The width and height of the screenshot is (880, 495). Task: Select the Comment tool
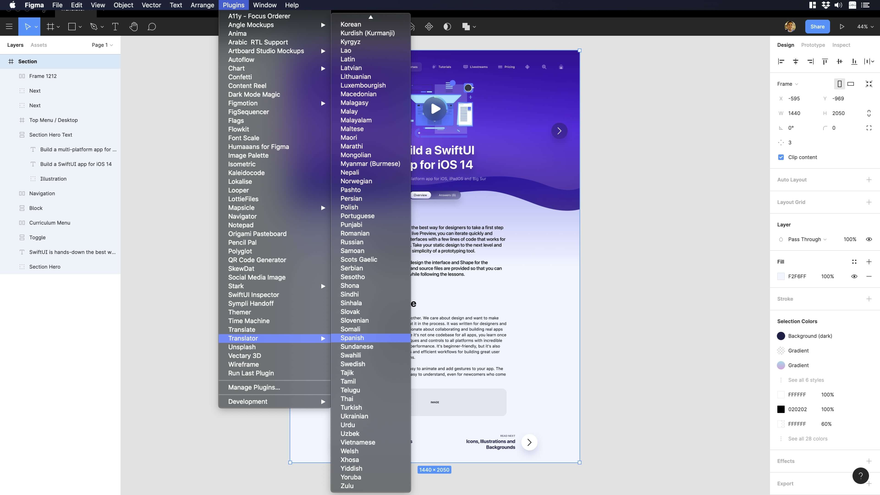click(152, 26)
